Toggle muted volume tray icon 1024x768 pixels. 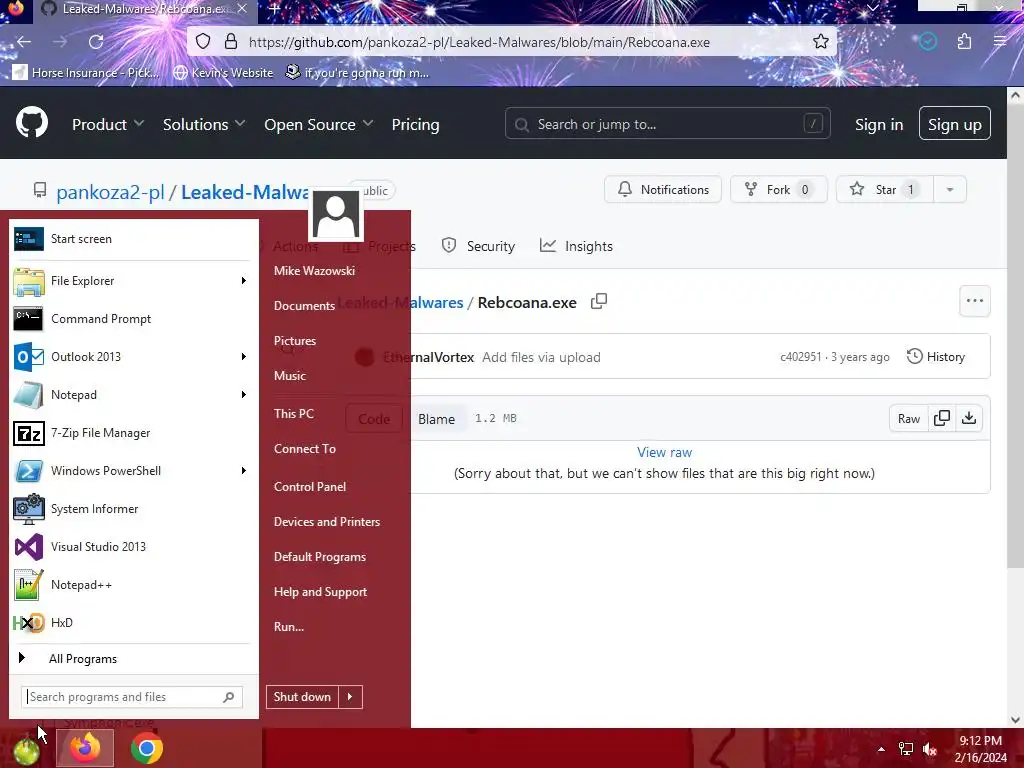[x=929, y=749]
